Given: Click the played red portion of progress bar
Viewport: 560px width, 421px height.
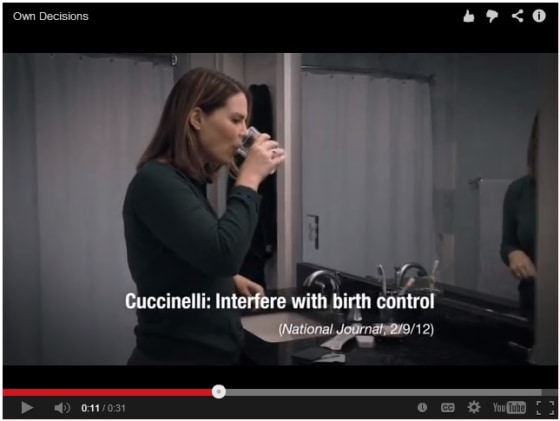Looking at the screenshot, I should 108,392.
